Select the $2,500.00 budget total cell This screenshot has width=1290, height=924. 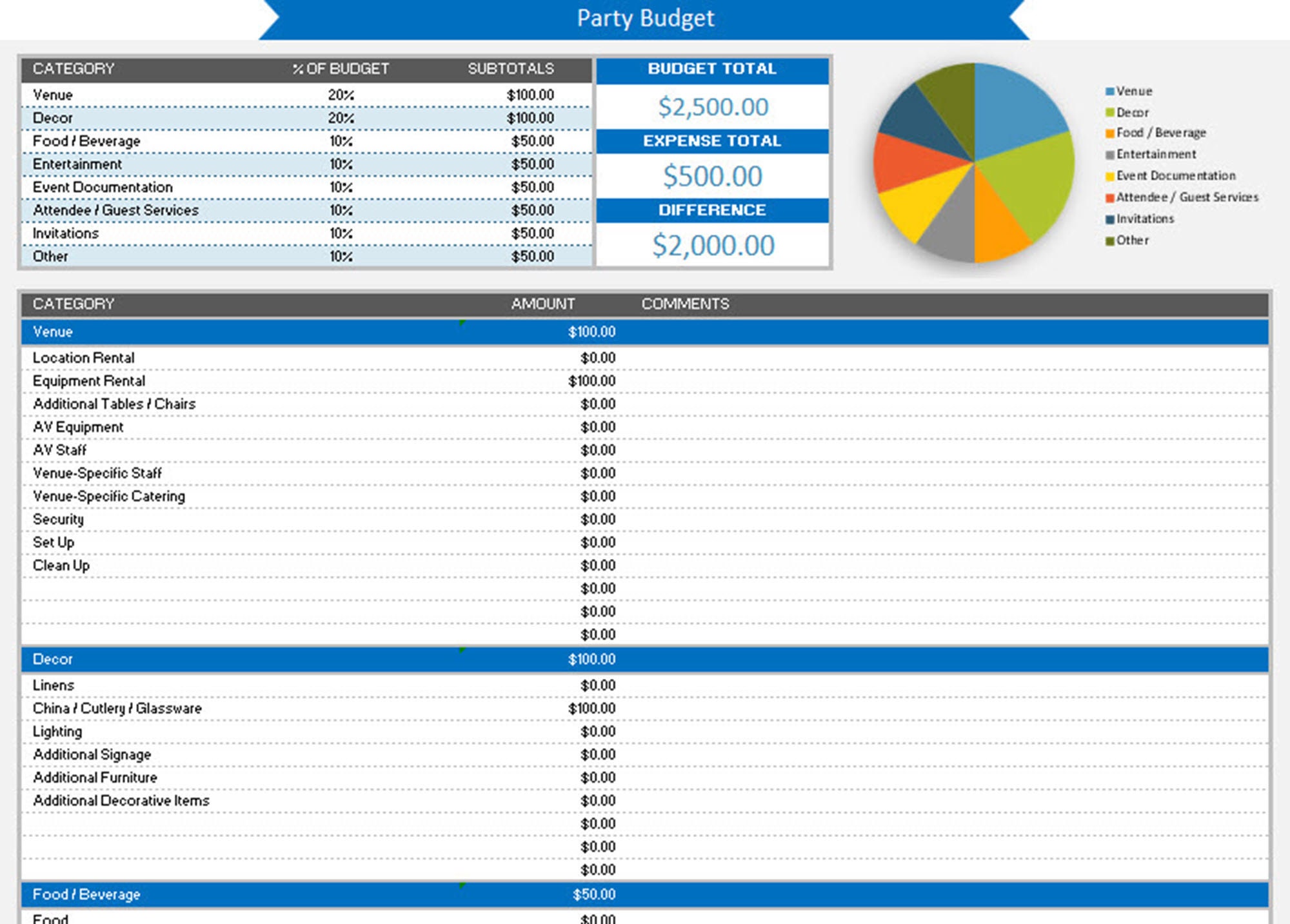712,107
